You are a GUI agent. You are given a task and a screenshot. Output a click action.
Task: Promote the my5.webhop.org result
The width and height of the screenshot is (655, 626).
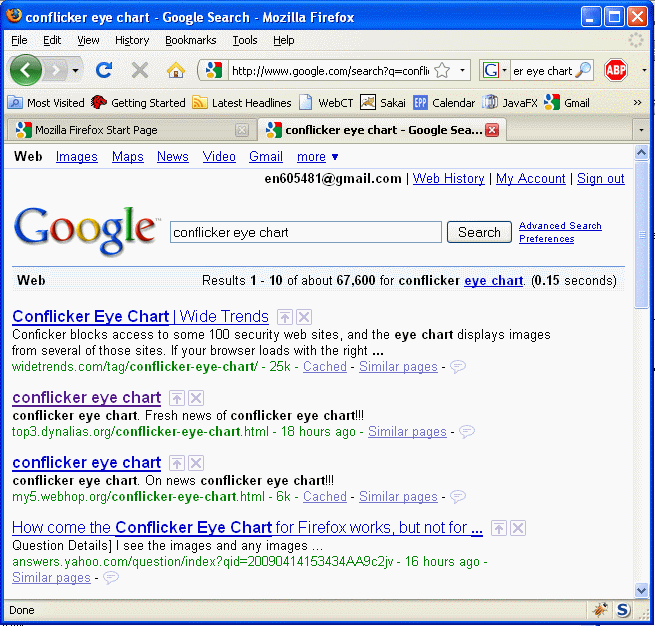(177, 463)
